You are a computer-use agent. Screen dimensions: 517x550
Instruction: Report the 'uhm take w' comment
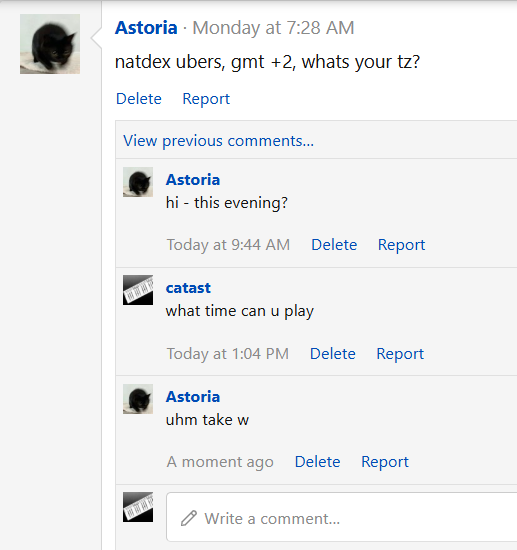385,462
